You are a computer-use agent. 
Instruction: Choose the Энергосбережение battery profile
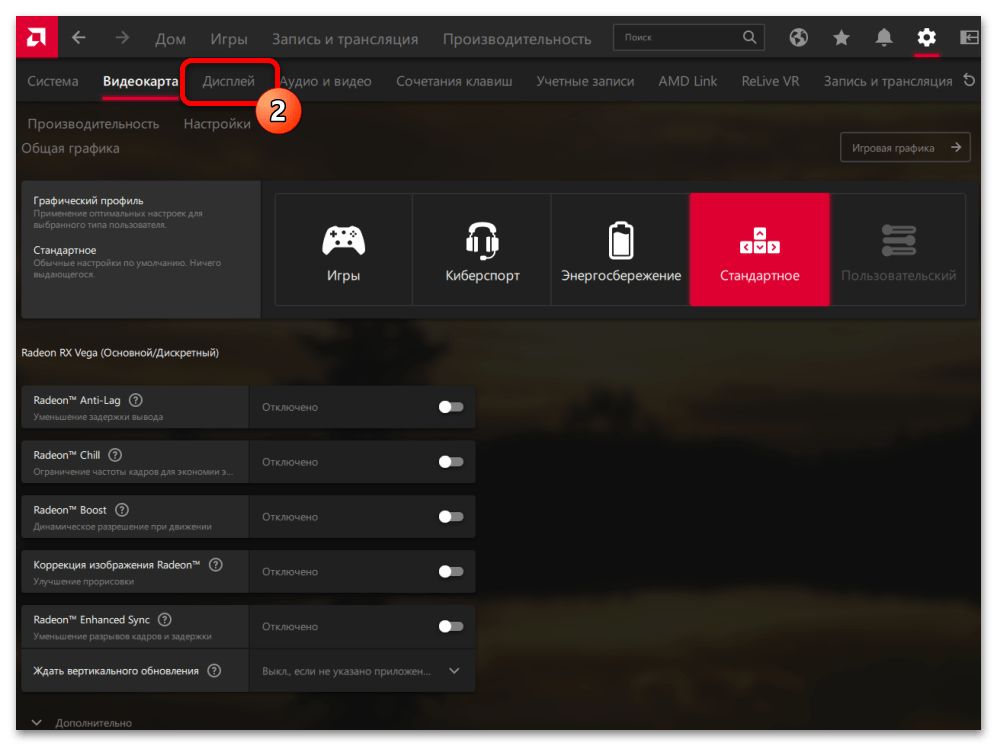coord(621,250)
